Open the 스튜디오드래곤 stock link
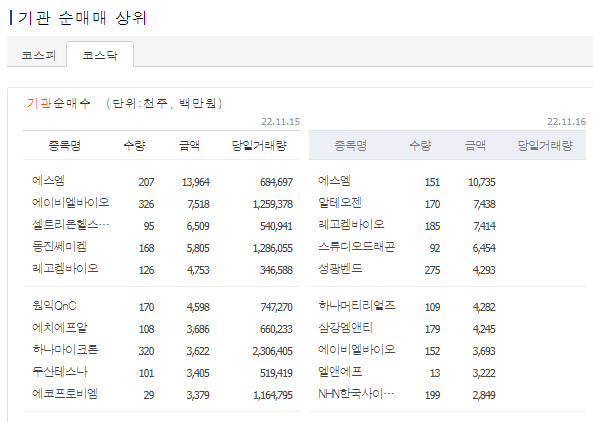593x422 pixels. click(357, 247)
